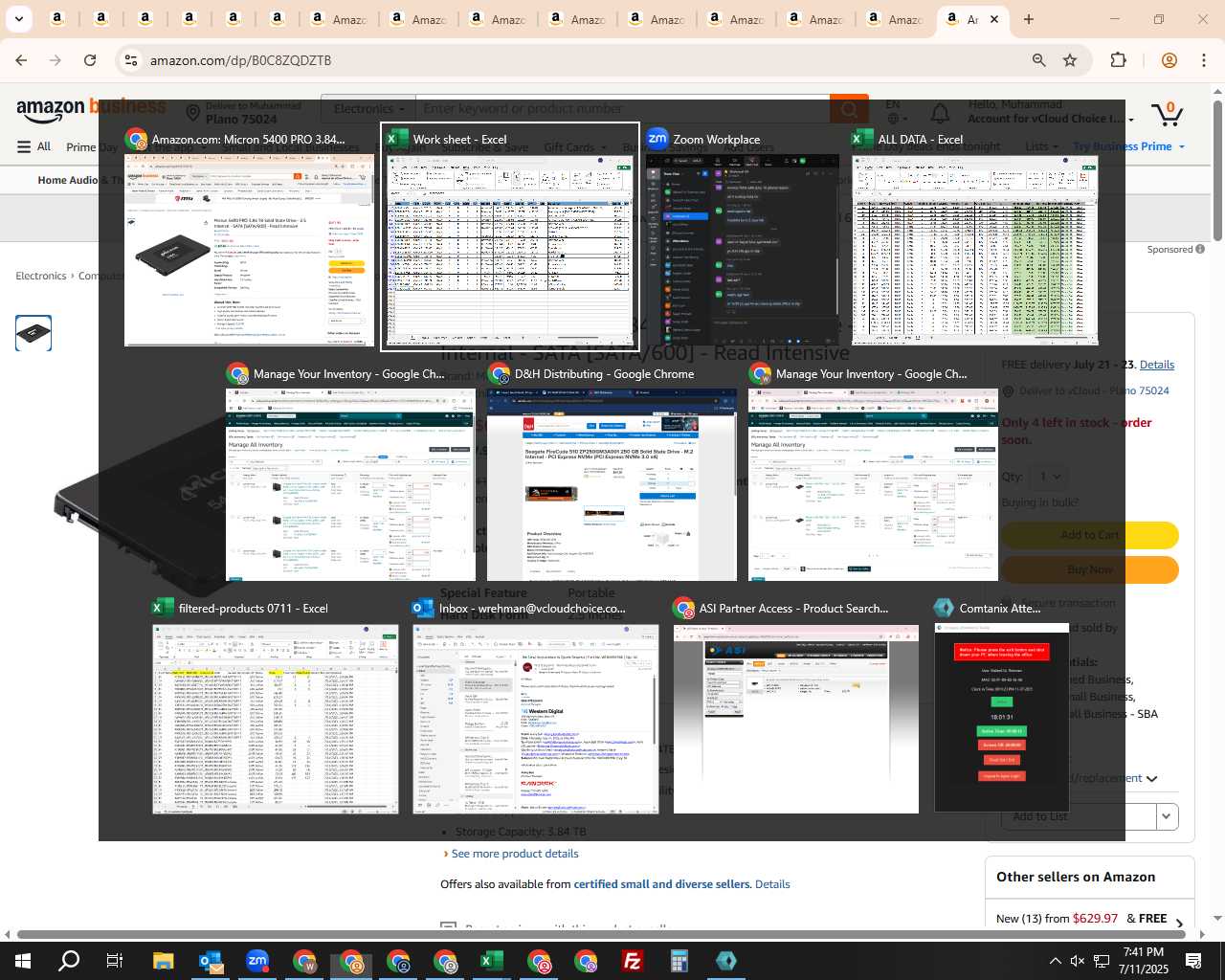Screen dimensions: 1225x980
Task: Open File Explorer from taskbar
Action: point(163,961)
